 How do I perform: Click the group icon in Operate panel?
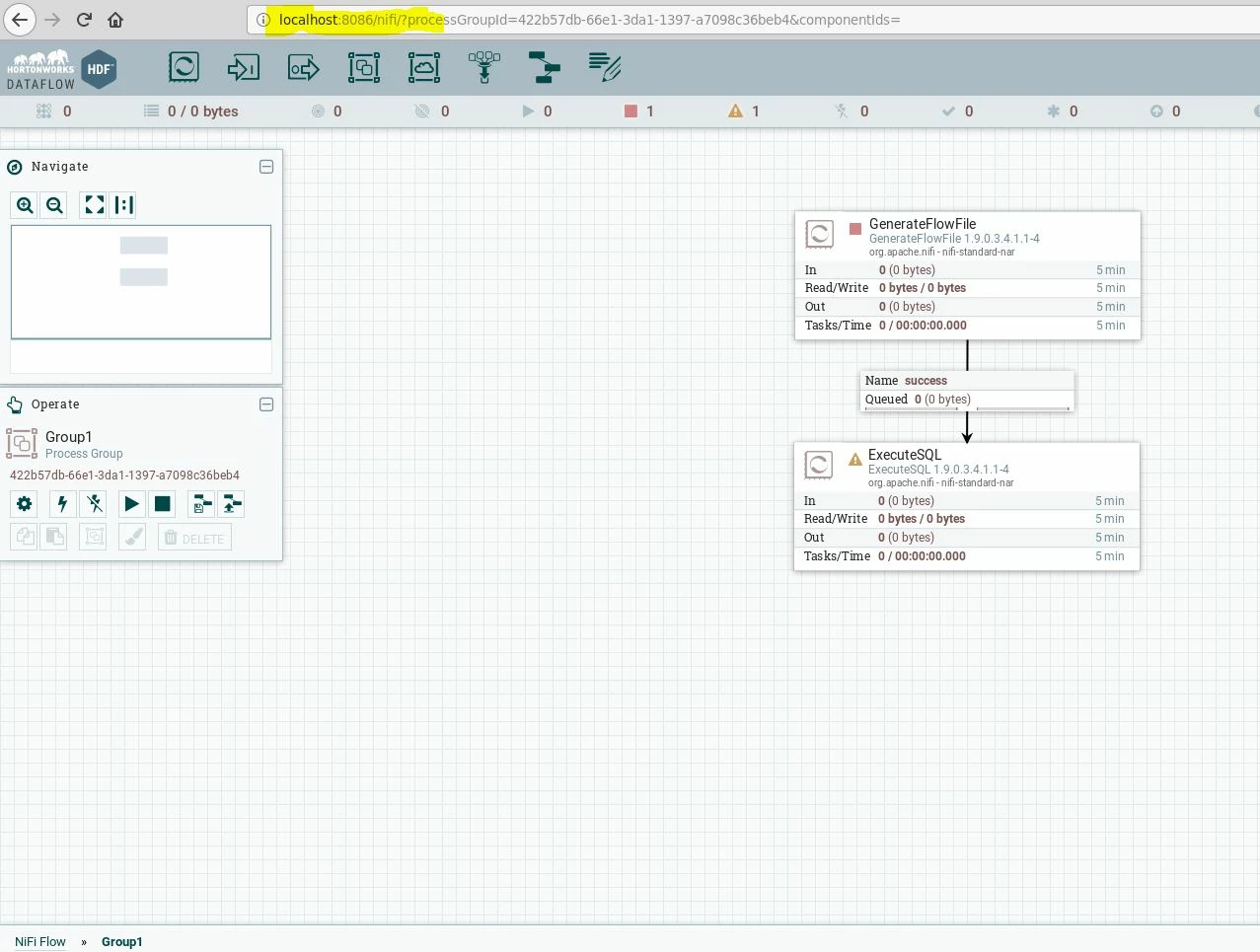click(x=94, y=538)
